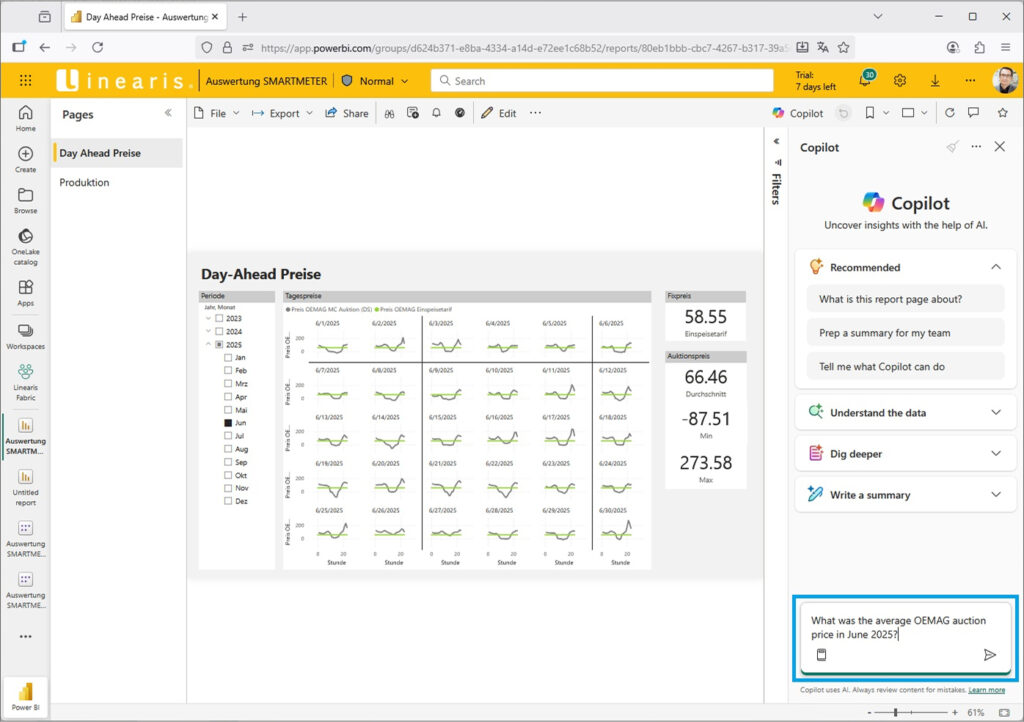This screenshot has height=722, width=1024.
Task: Show more sidebar items via ellipsis
Action: (x=25, y=636)
